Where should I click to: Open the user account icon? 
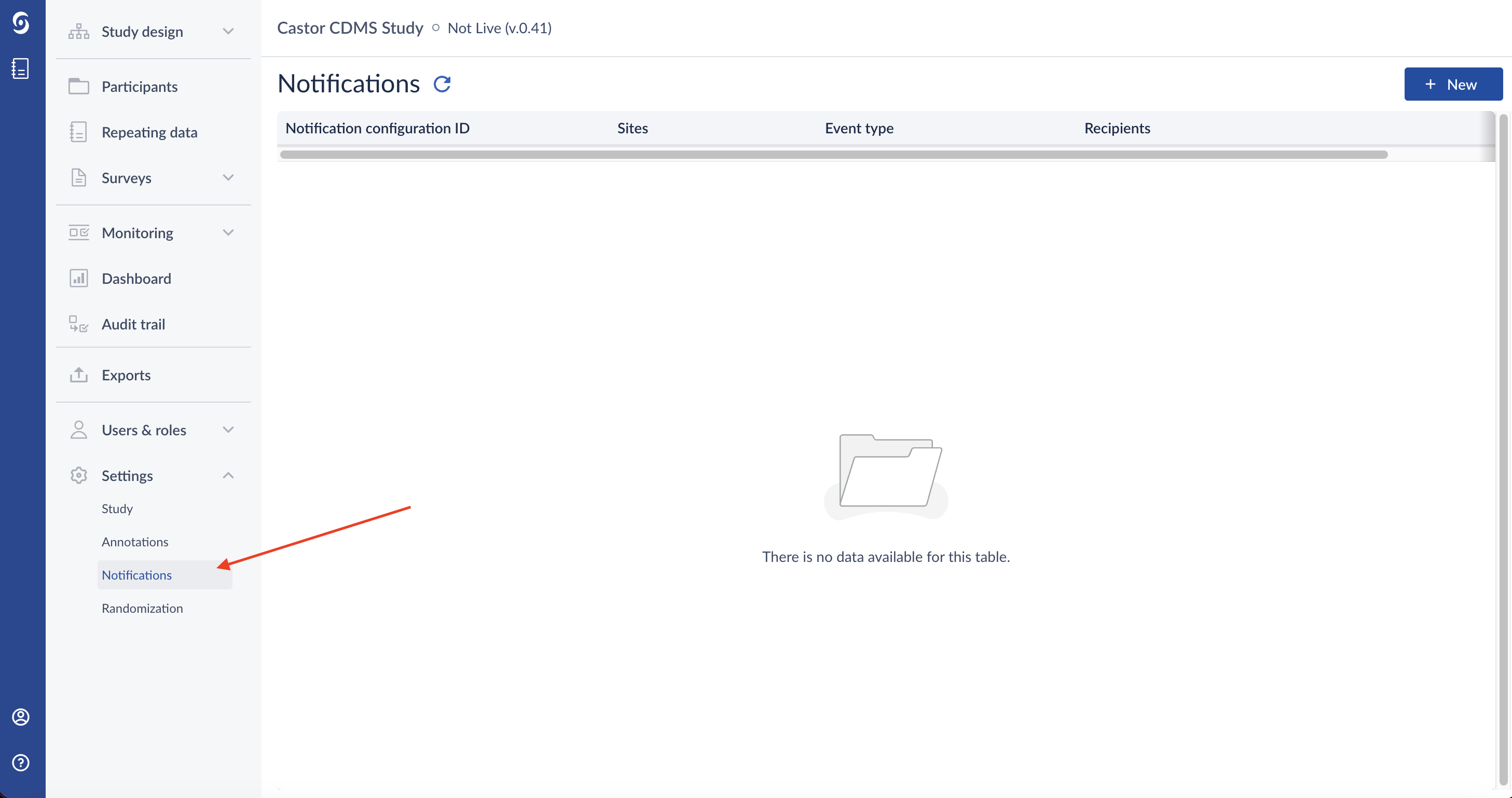pos(21,717)
